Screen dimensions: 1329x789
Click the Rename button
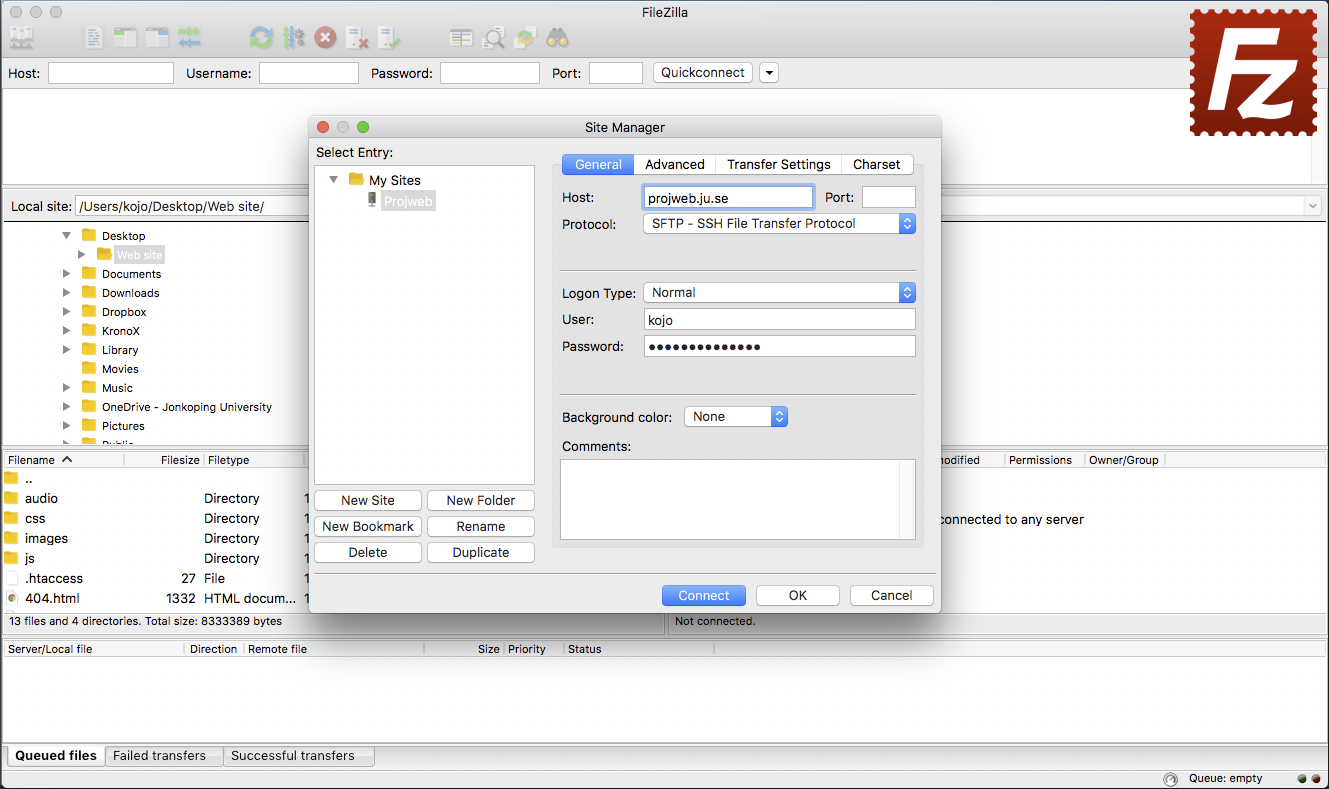481,527
